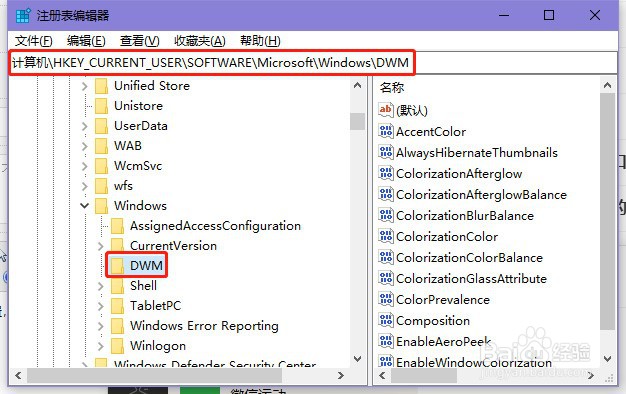Click the AssignedAccessConfiguration folder icon
The height and width of the screenshot is (394, 626).
click(x=117, y=226)
